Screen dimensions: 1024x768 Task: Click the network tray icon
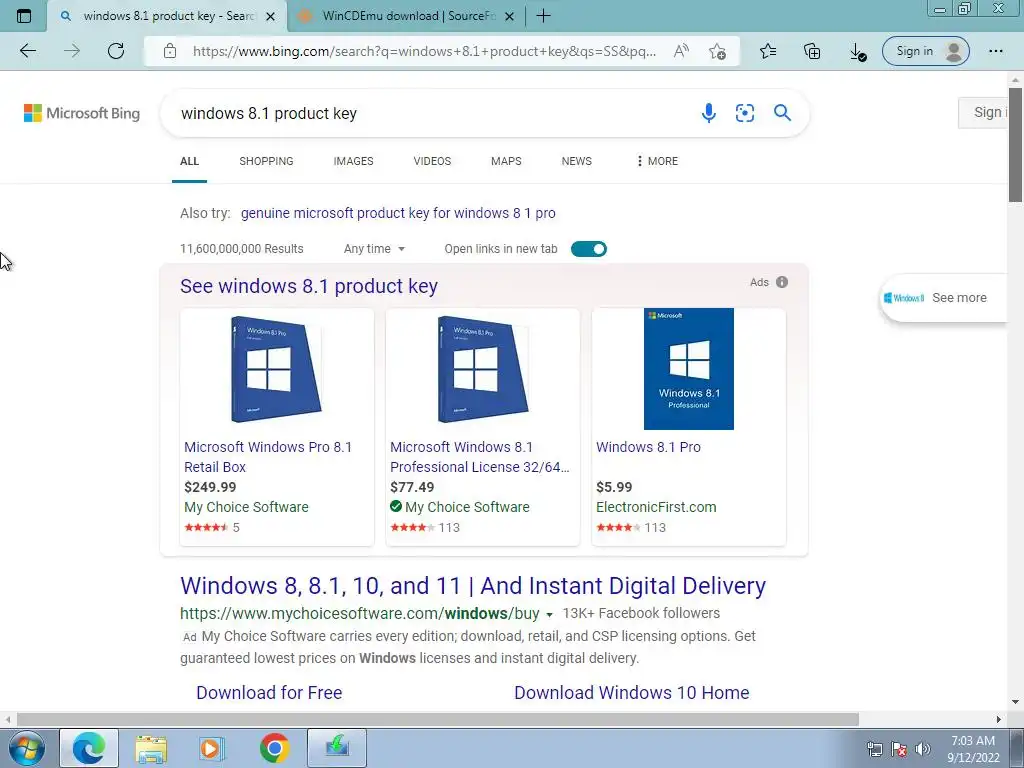874,749
